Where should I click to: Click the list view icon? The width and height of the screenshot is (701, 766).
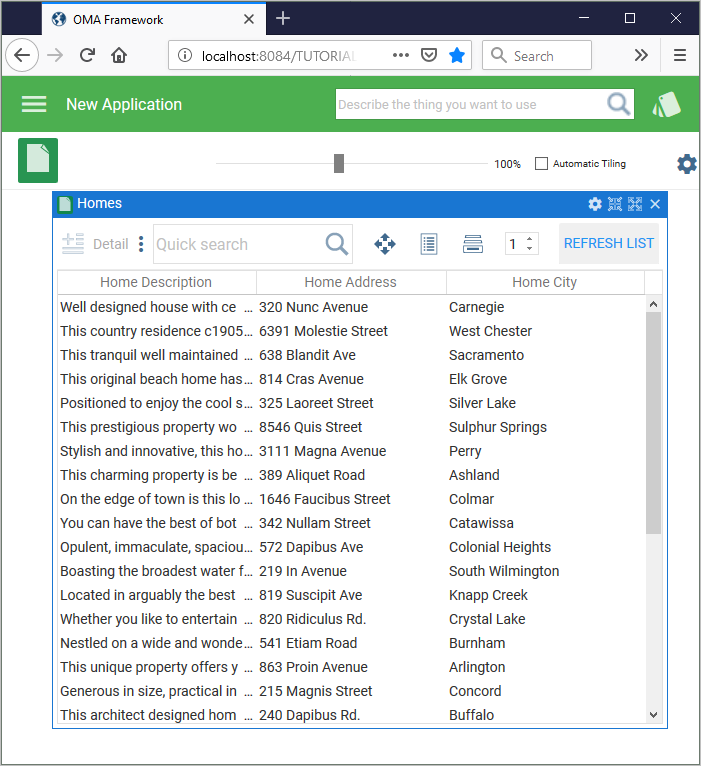[x=429, y=244]
